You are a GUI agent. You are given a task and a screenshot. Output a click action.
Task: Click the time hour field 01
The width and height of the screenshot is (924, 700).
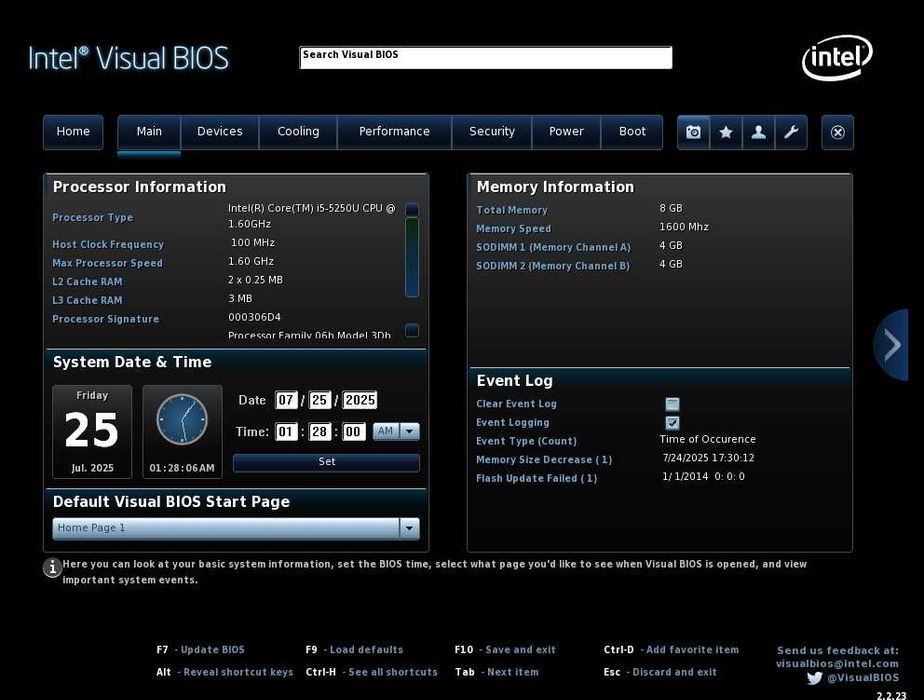pos(286,432)
